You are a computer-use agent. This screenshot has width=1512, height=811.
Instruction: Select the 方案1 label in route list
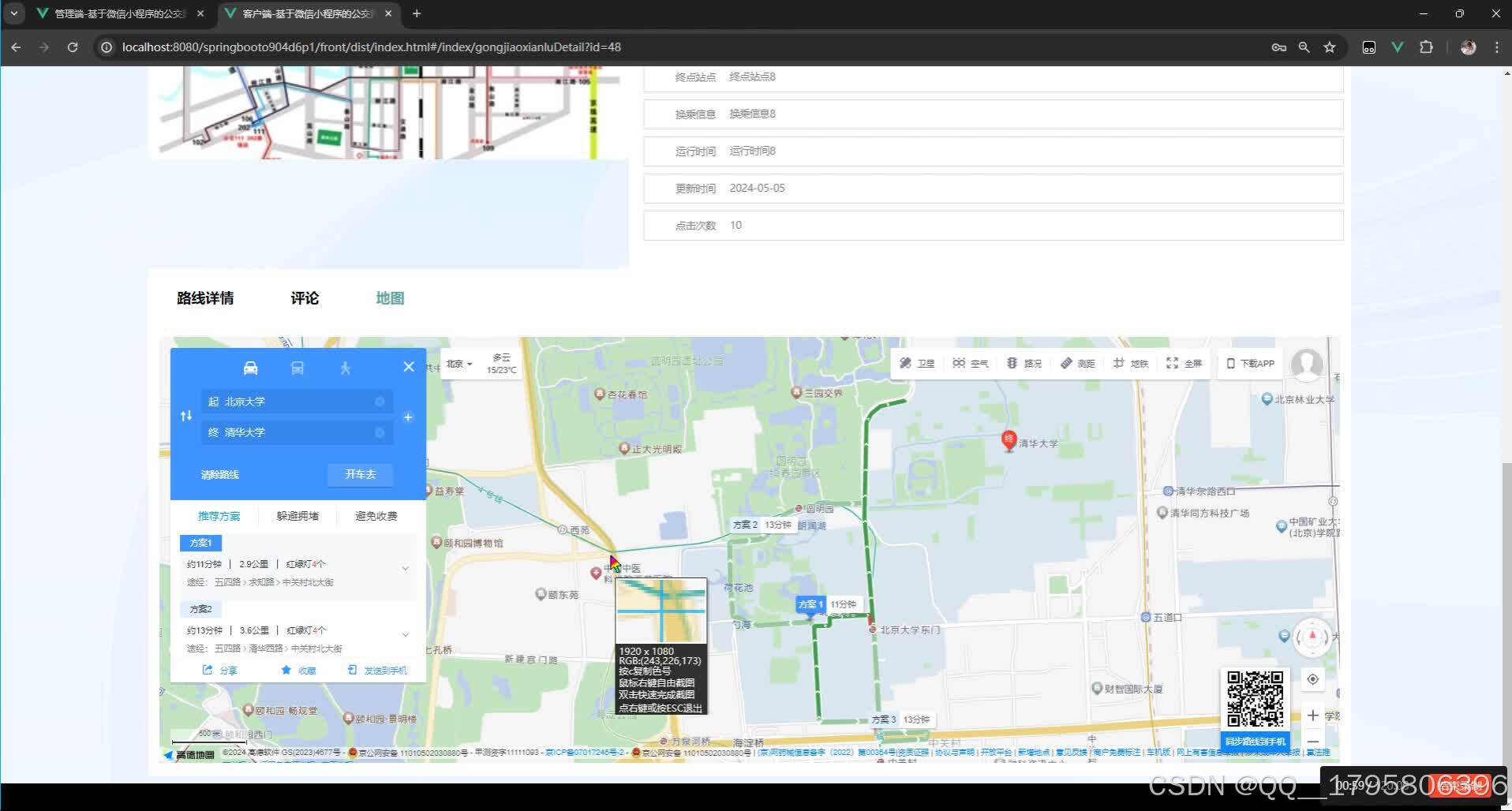(200, 543)
